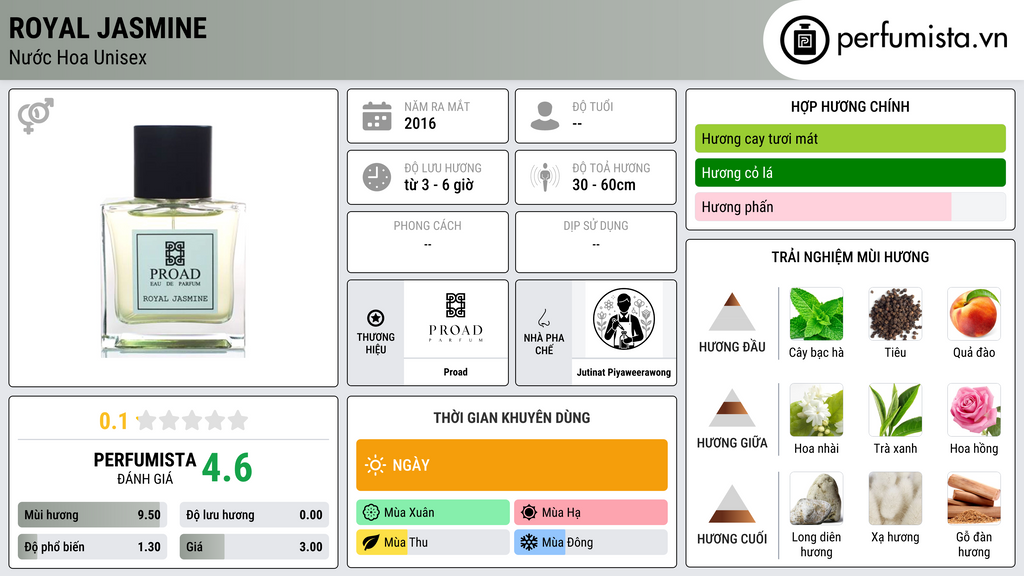Click the Hương phấn accord bar
Screen dimensions: 1024x576
point(850,206)
